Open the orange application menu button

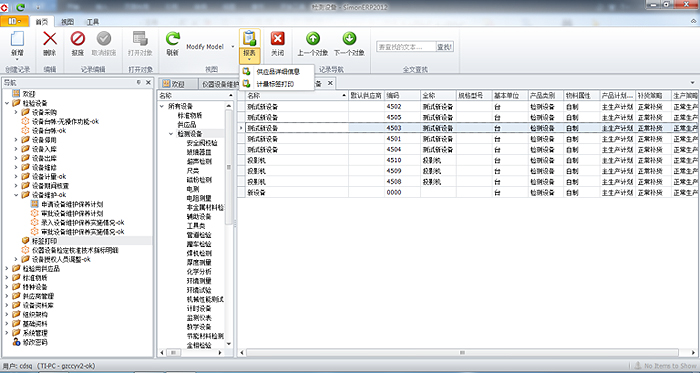click(14, 21)
